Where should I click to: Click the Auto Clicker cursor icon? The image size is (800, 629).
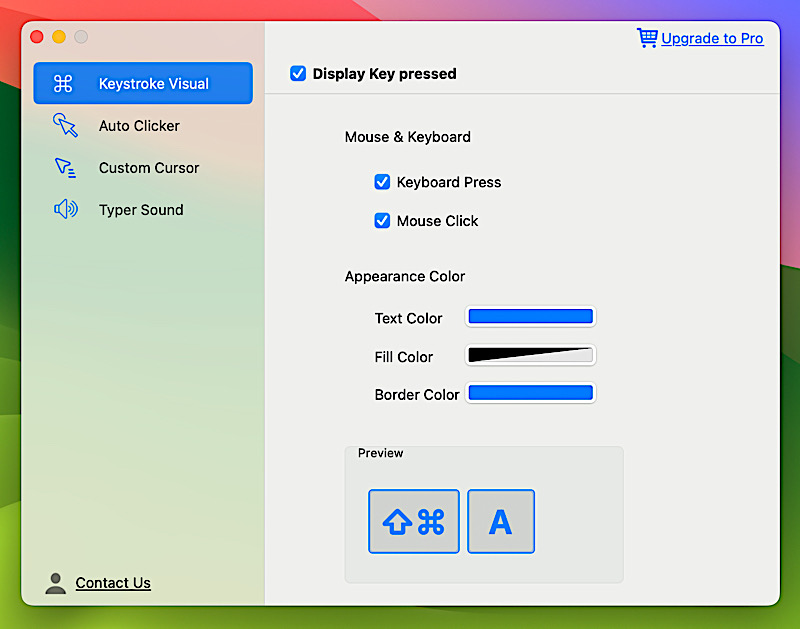tap(65, 126)
